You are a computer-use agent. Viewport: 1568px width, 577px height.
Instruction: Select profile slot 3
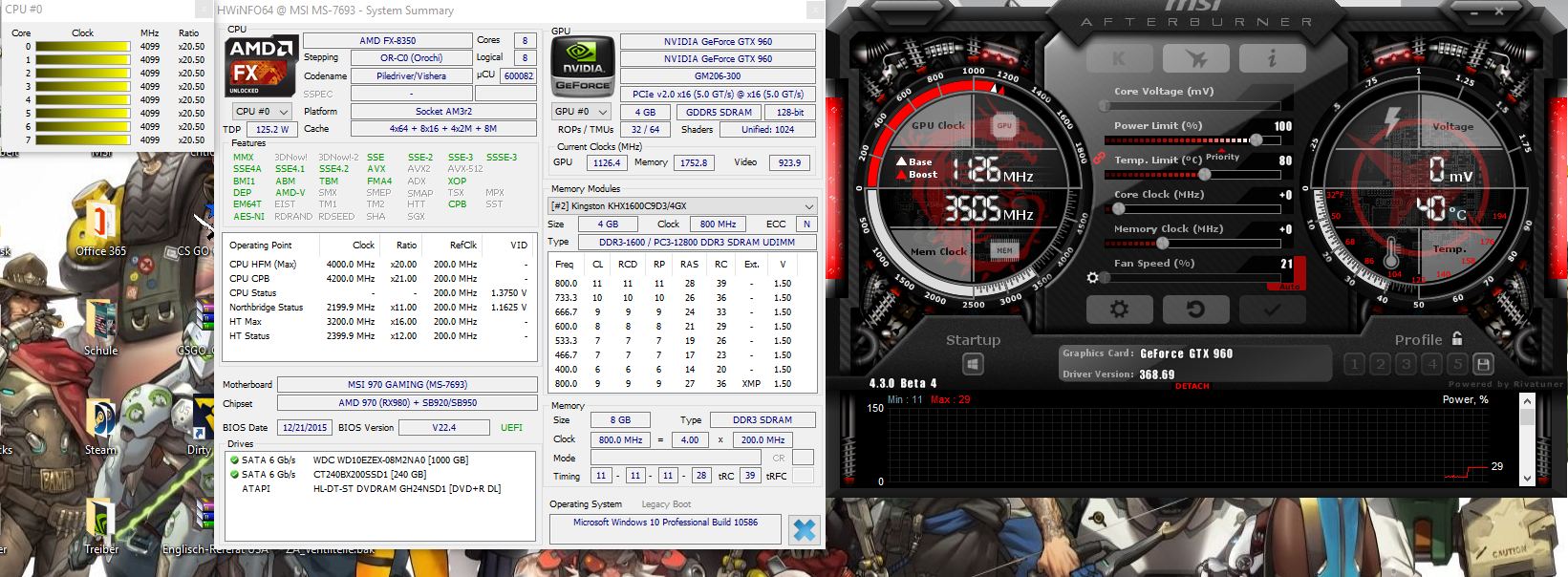[1406, 364]
